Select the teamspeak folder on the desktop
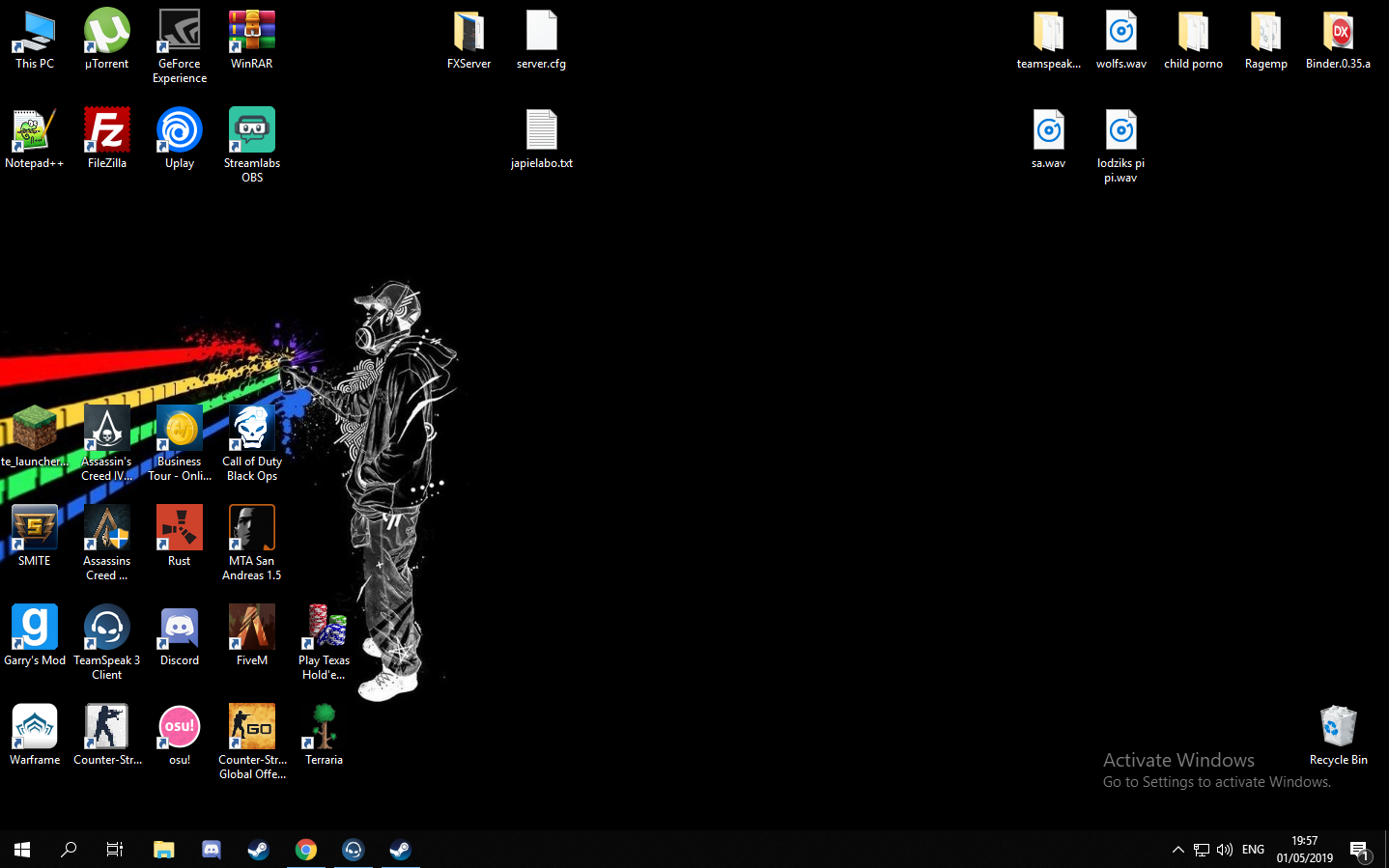This screenshot has width=1389, height=868. pyautogui.click(x=1049, y=40)
